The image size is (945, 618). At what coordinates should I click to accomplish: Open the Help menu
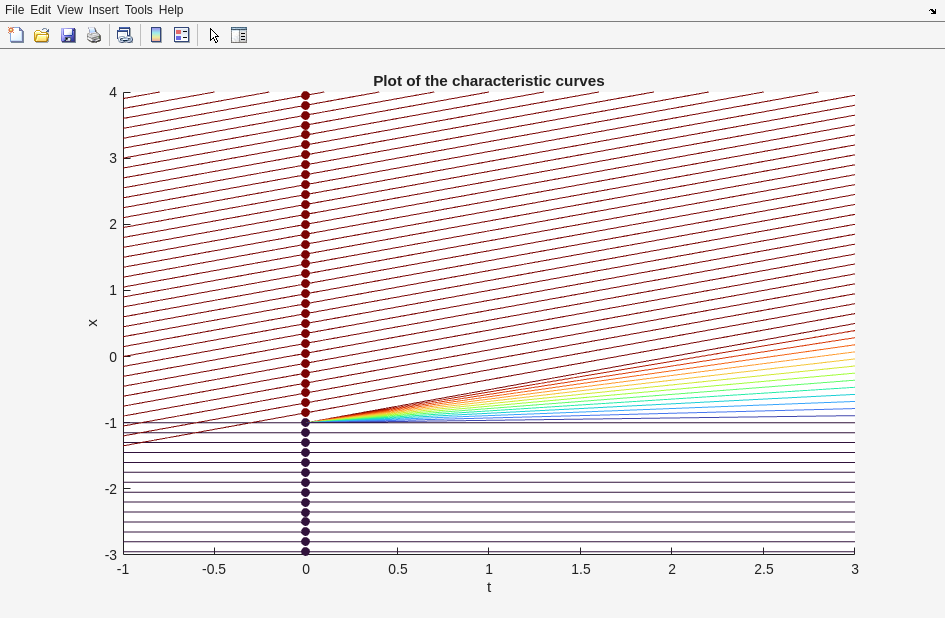171,10
